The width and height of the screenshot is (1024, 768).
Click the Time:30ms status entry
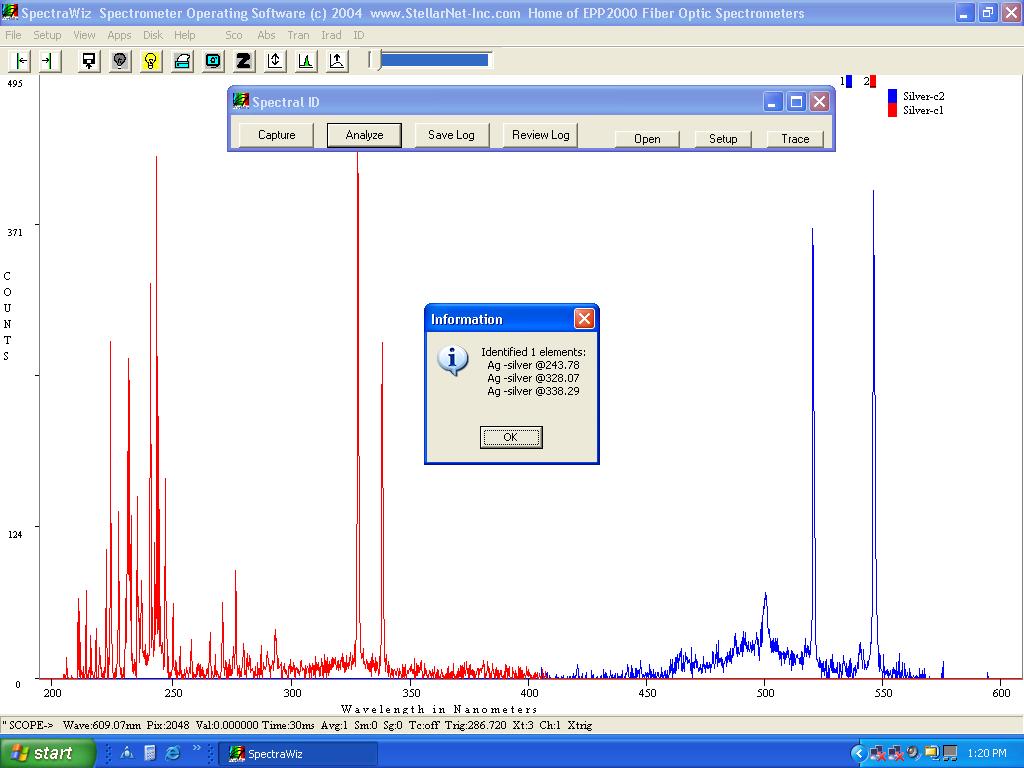click(x=288, y=725)
